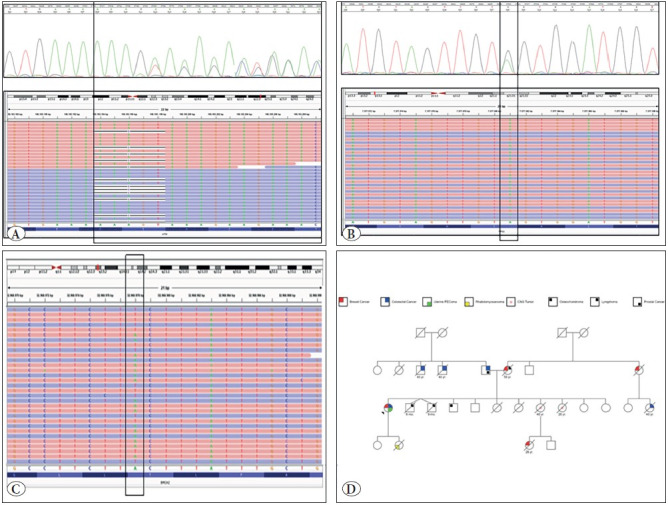Click the red centromere on panel A ideogram
Image resolution: width=668 pixels, height=505 pixels.
coord(132,97)
